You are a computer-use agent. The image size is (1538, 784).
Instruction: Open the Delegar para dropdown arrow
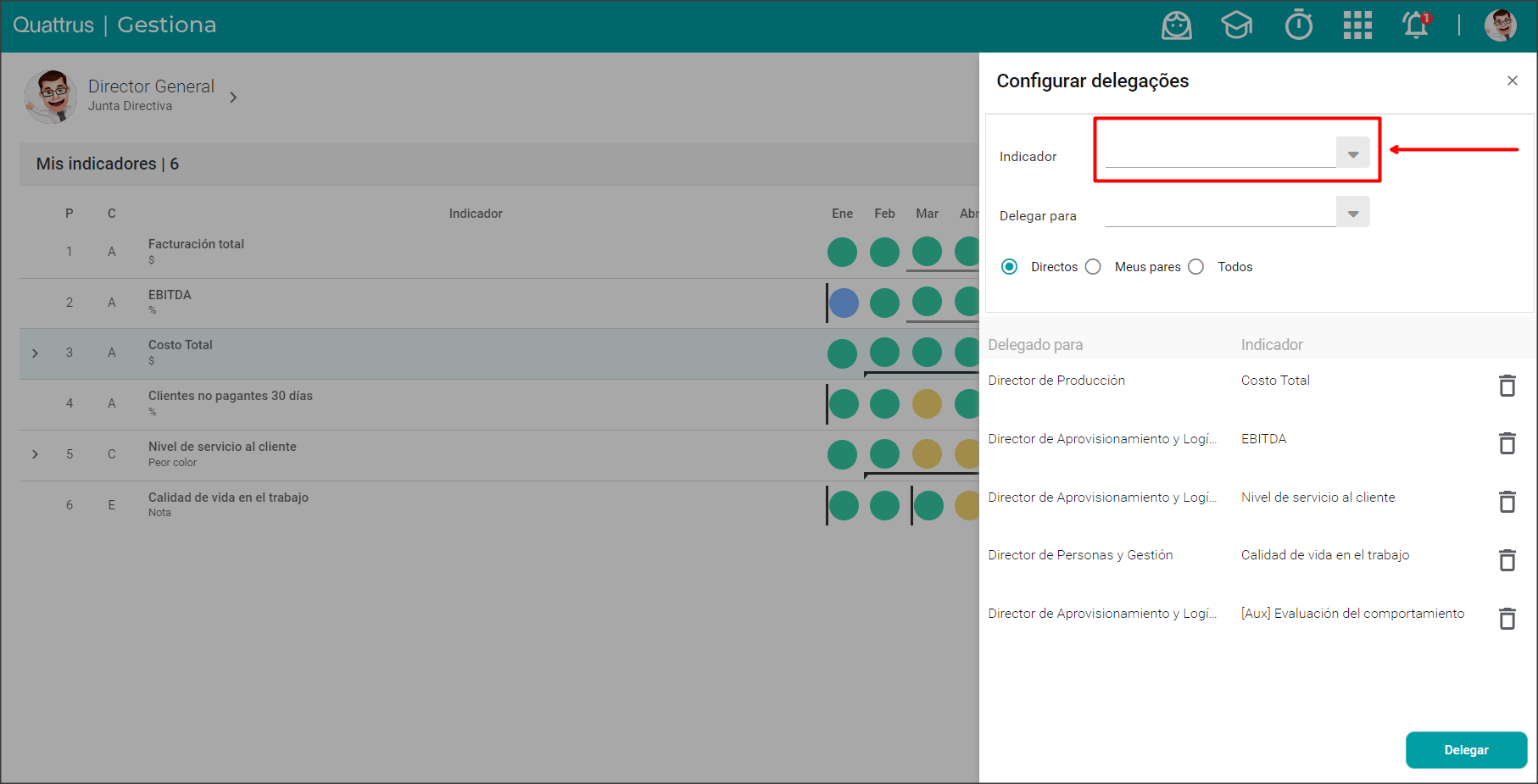pyautogui.click(x=1353, y=214)
